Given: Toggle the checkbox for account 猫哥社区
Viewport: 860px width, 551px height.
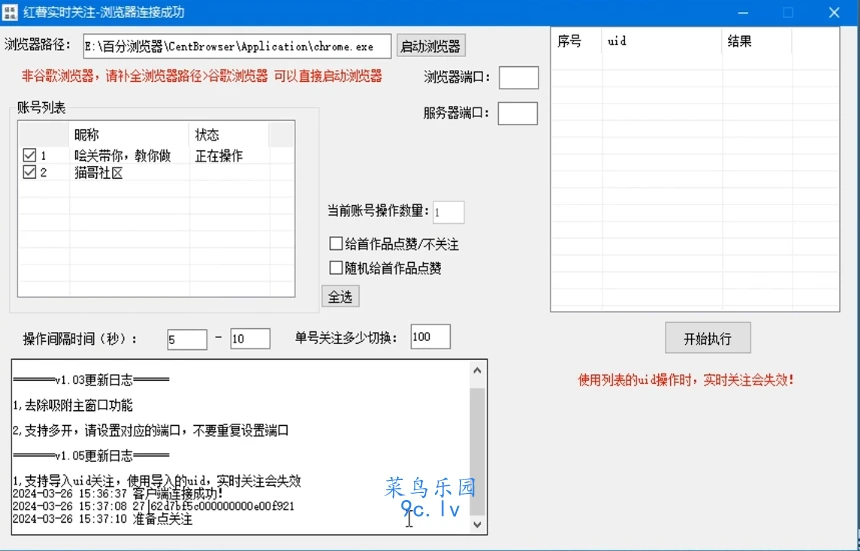Looking at the screenshot, I should 29,172.
